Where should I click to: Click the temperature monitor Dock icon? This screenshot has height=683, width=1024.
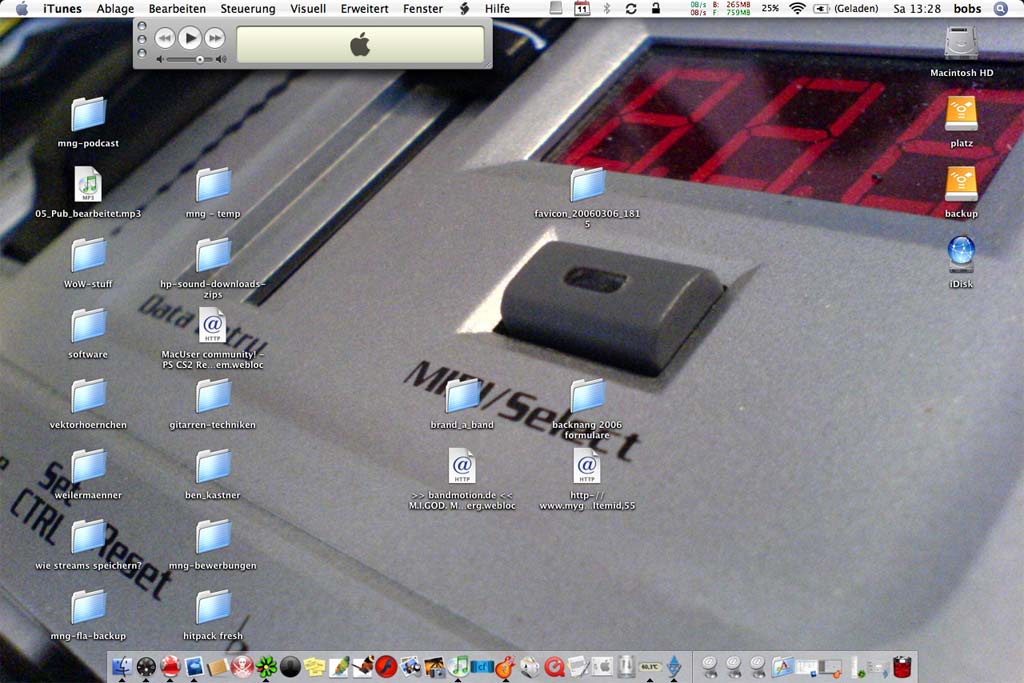click(x=650, y=666)
